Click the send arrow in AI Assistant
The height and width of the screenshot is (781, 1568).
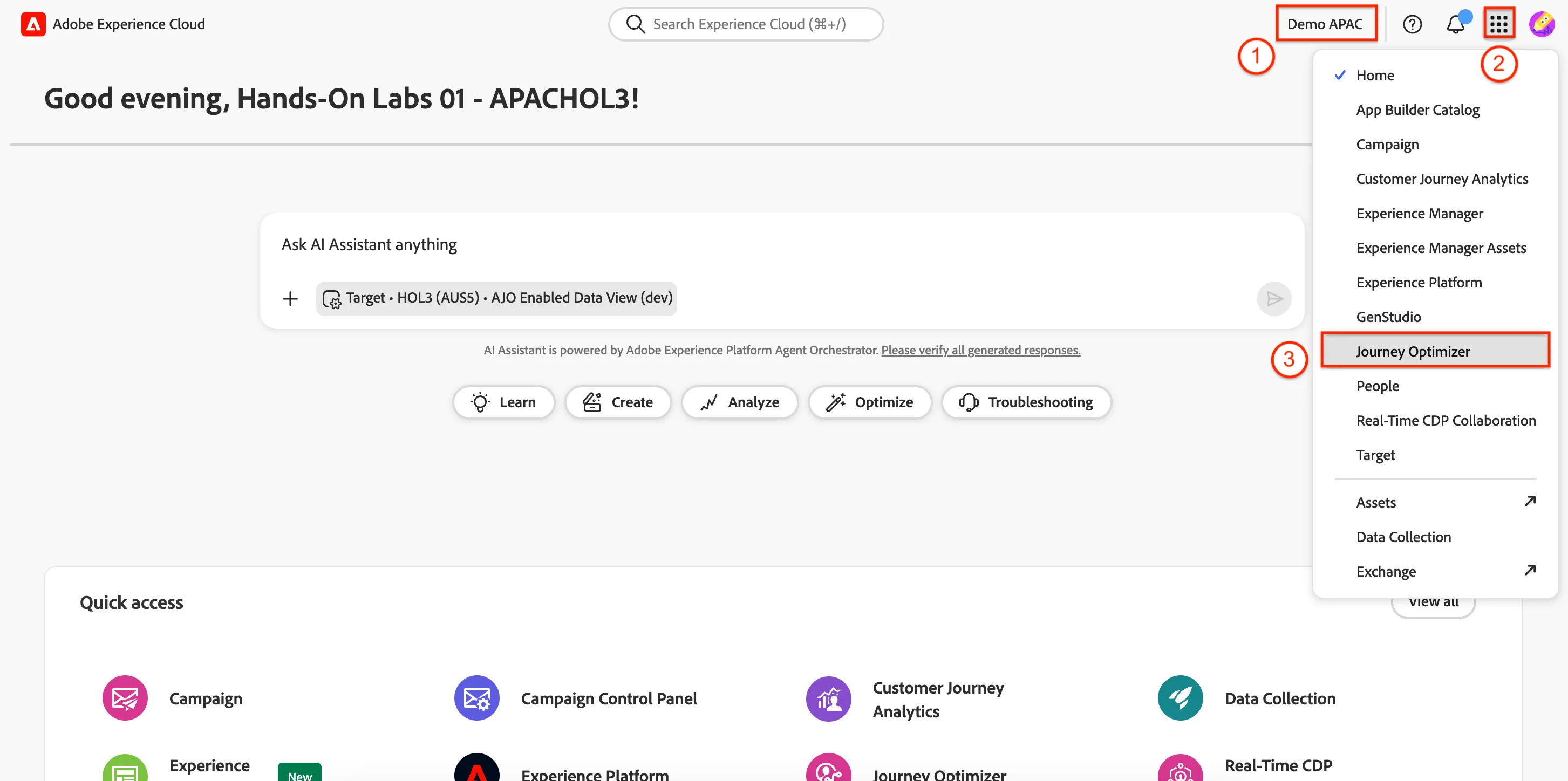click(1274, 299)
